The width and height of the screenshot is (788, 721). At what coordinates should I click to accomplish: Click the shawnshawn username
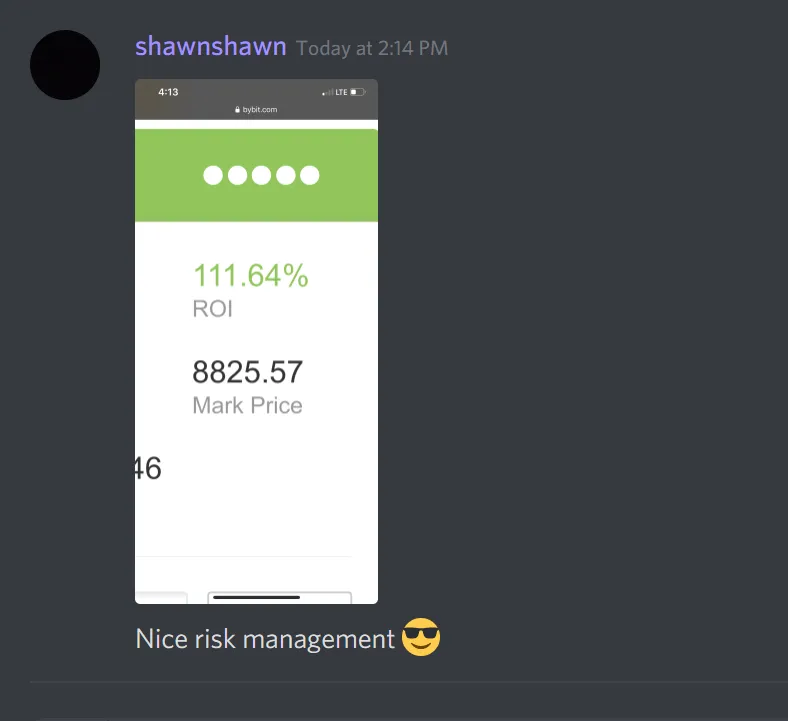[211, 47]
